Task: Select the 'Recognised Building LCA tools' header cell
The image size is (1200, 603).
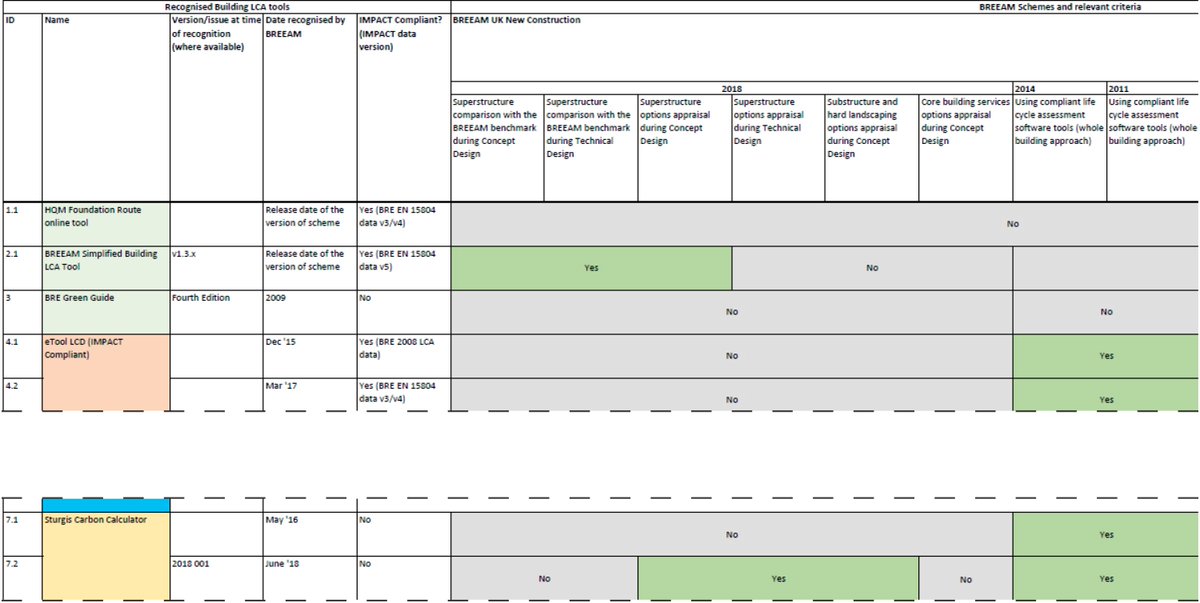Action: click(226, 6)
